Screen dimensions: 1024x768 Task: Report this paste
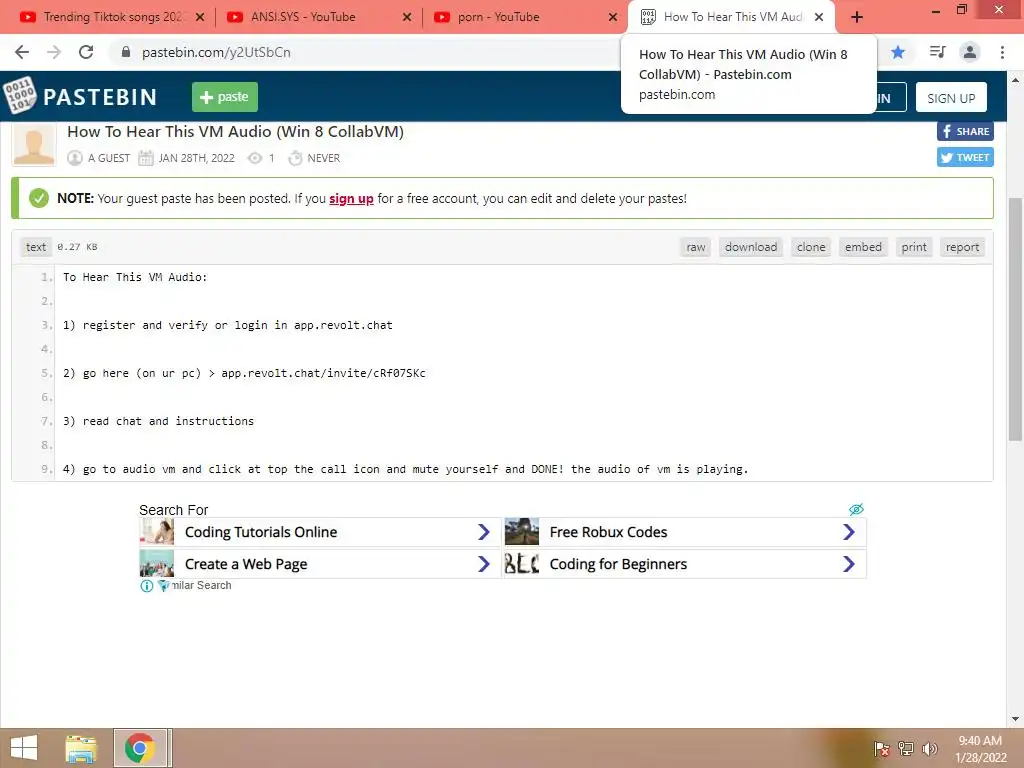point(963,247)
